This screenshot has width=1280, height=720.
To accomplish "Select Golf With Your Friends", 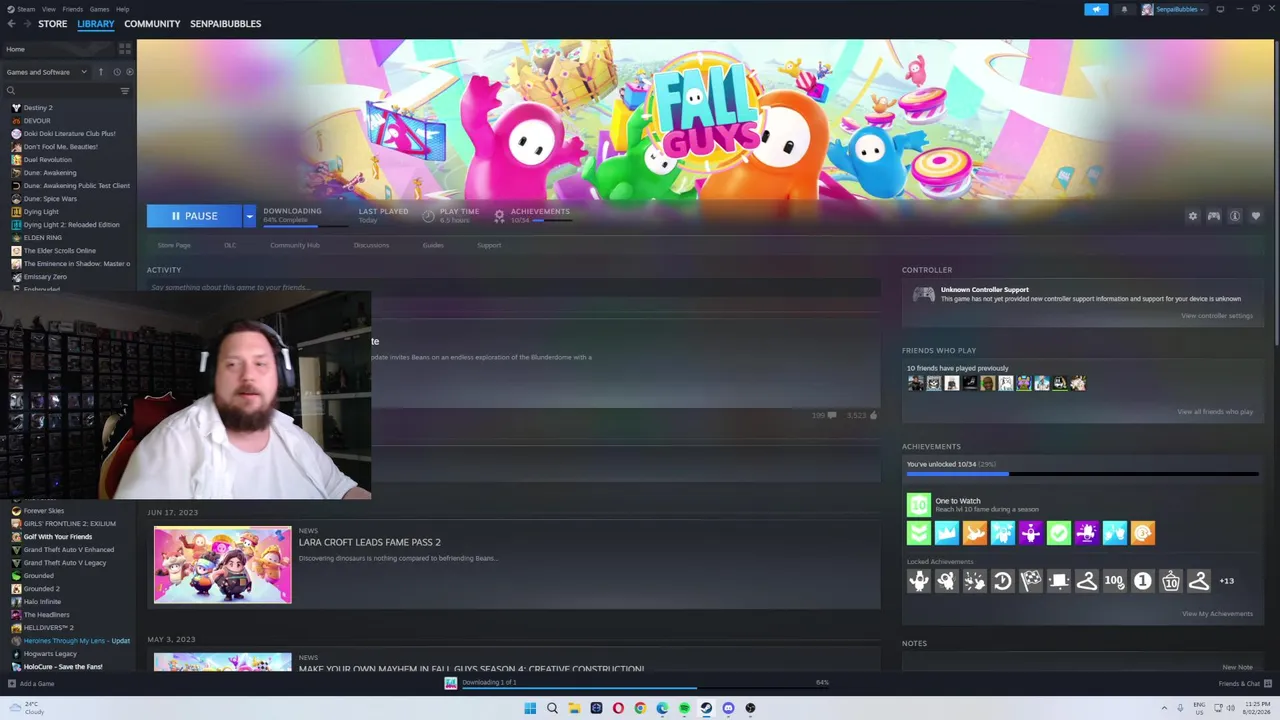I will tap(57, 537).
